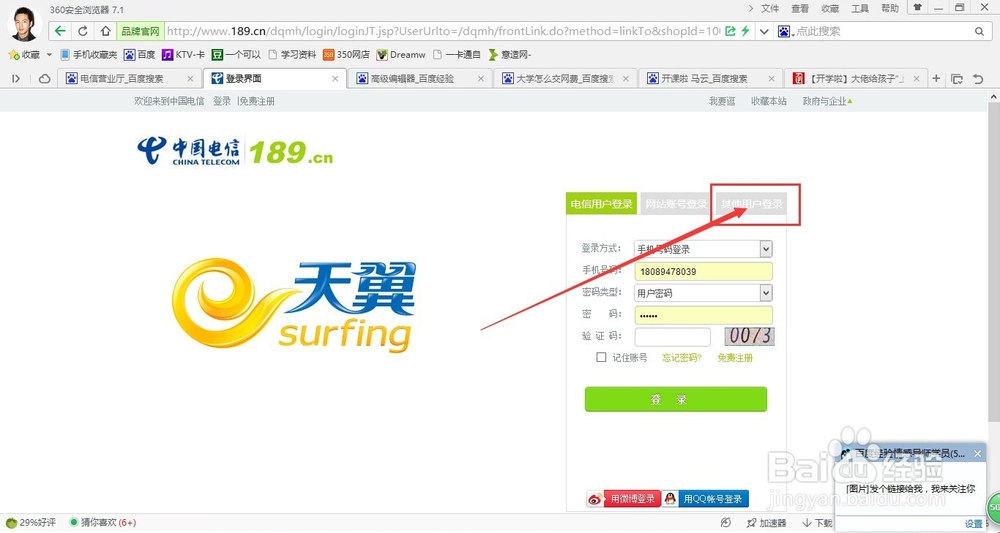This screenshot has width=1000, height=533.
Task: Refresh the 0073 captcha image
Action: 749,336
